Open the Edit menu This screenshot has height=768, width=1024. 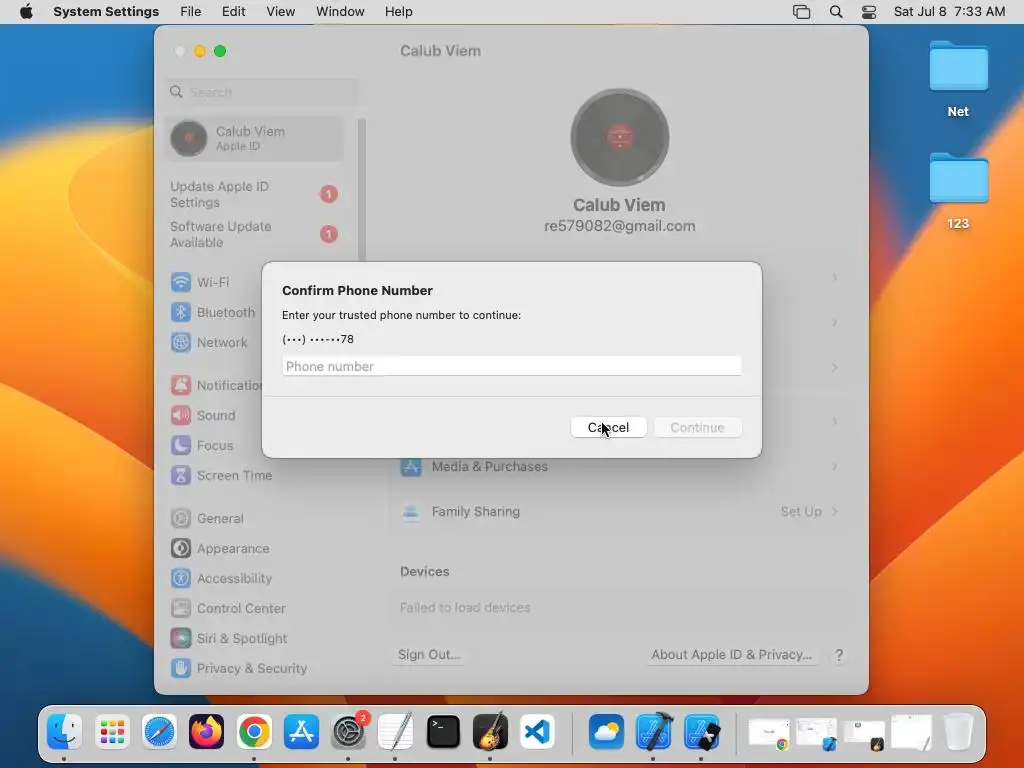[233, 12]
